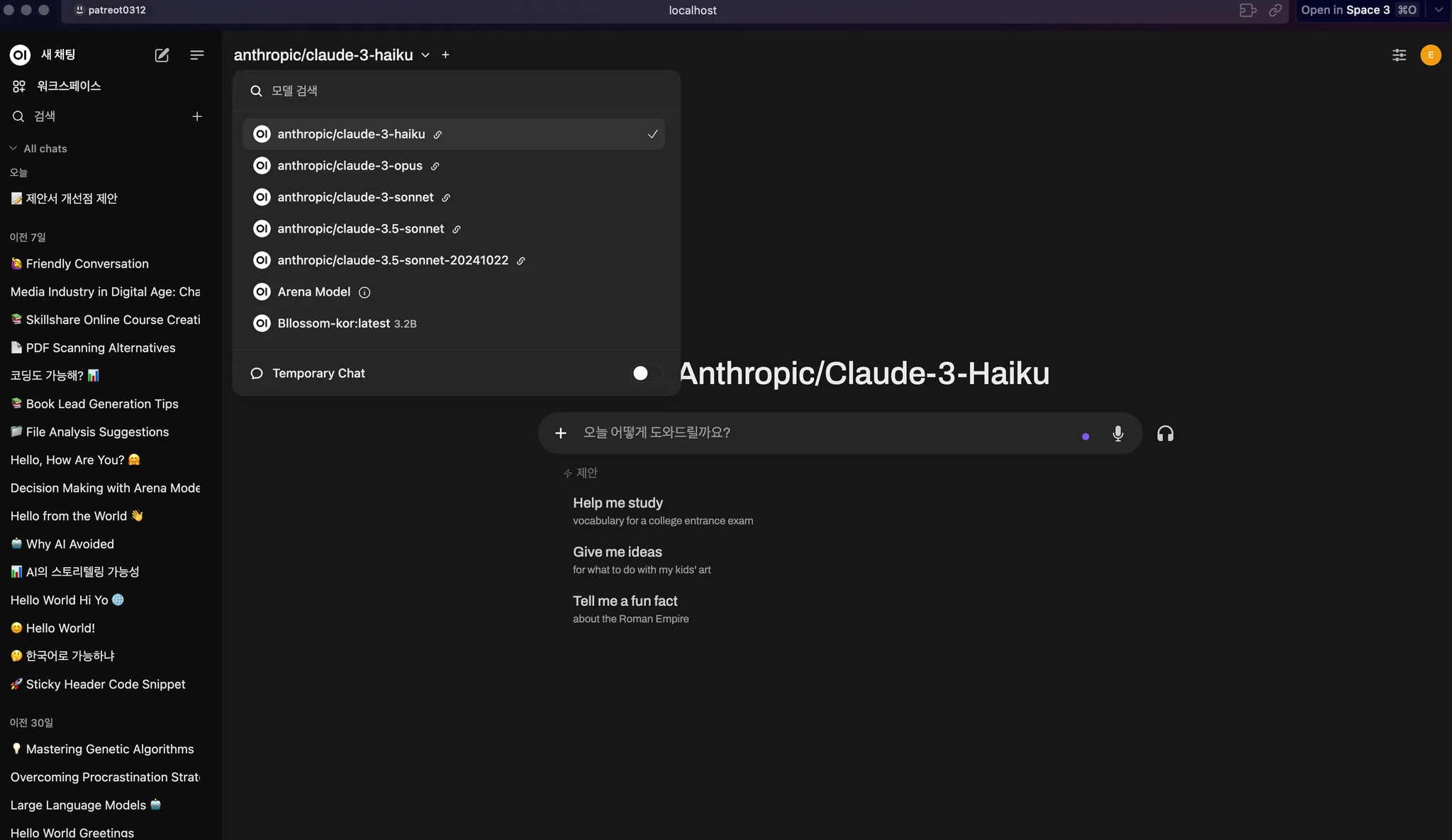Select anthropic/claude-3.5-sonnet-20241022 model
Viewport: 1452px width, 840px height.
[x=392, y=261]
